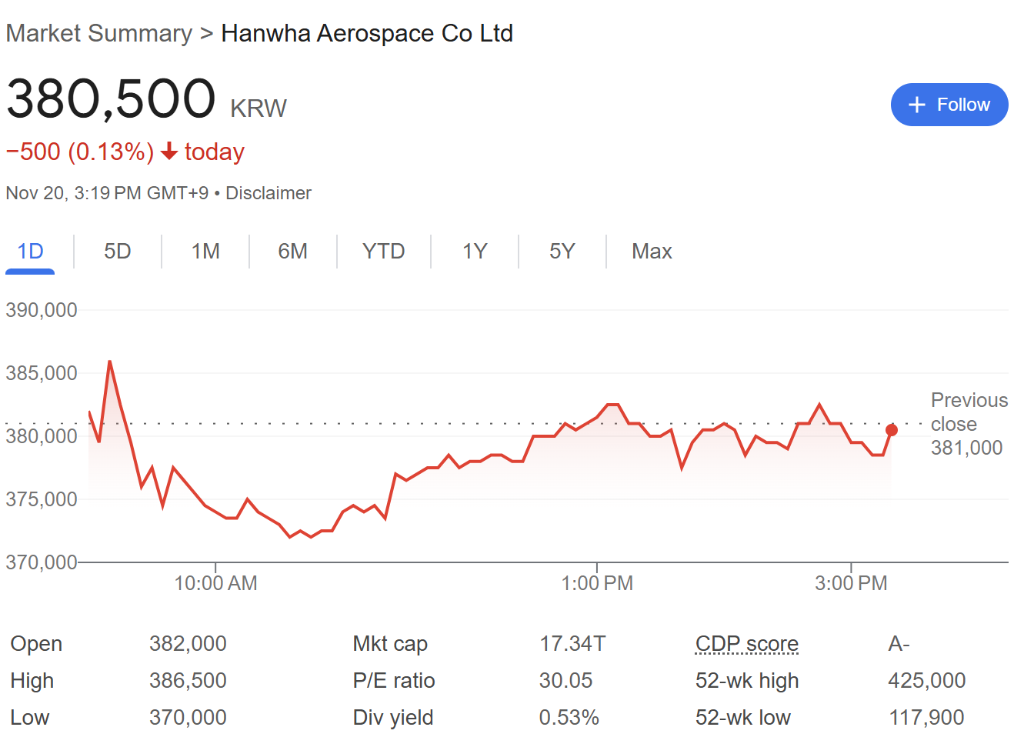
Task: Click the Follow button
Action: tap(949, 105)
